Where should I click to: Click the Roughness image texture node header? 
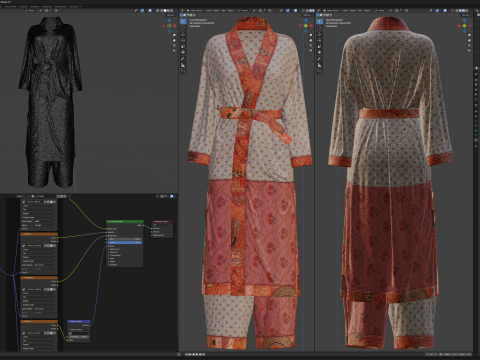39,278
